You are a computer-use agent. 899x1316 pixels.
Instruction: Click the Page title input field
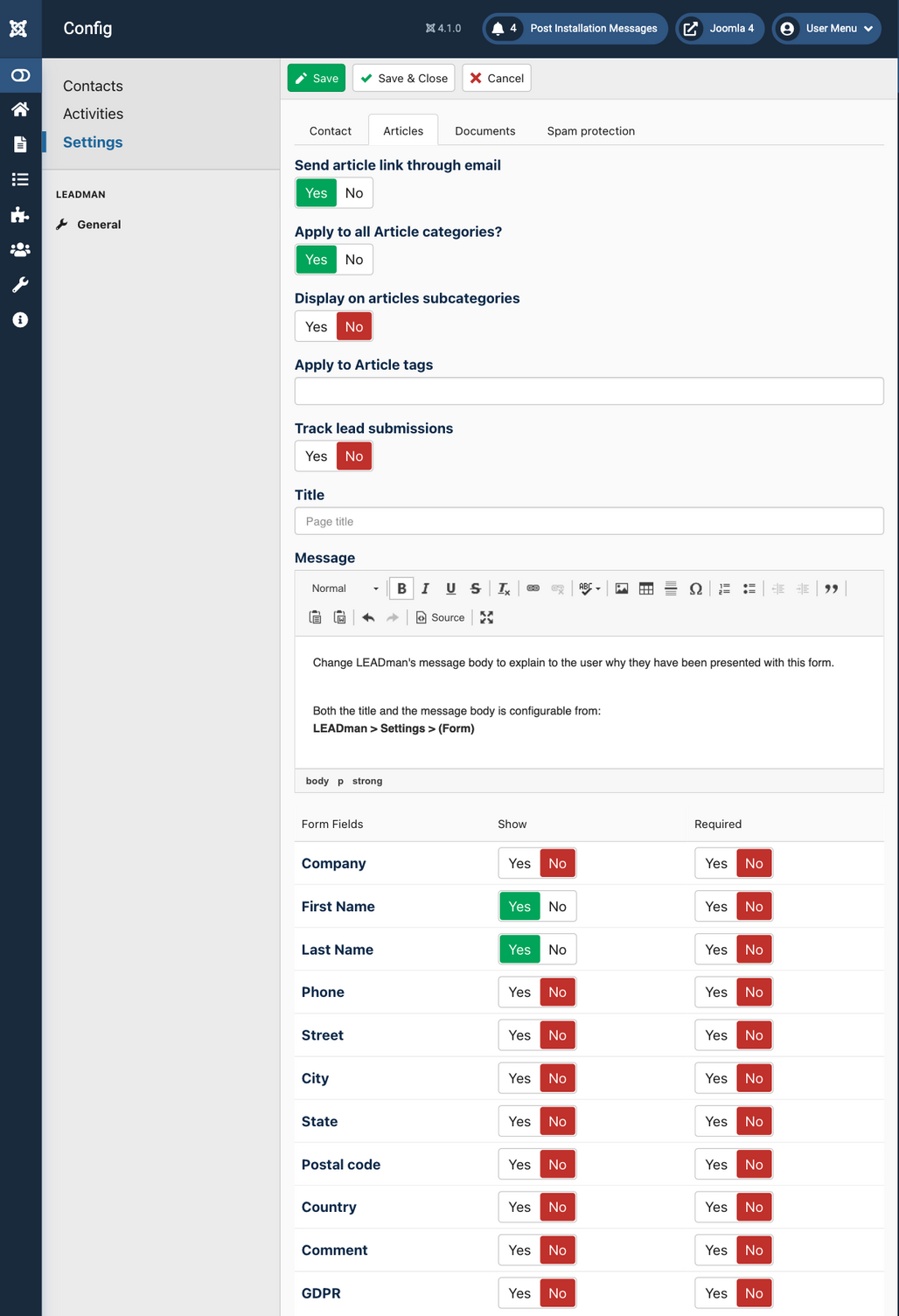pos(589,521)
